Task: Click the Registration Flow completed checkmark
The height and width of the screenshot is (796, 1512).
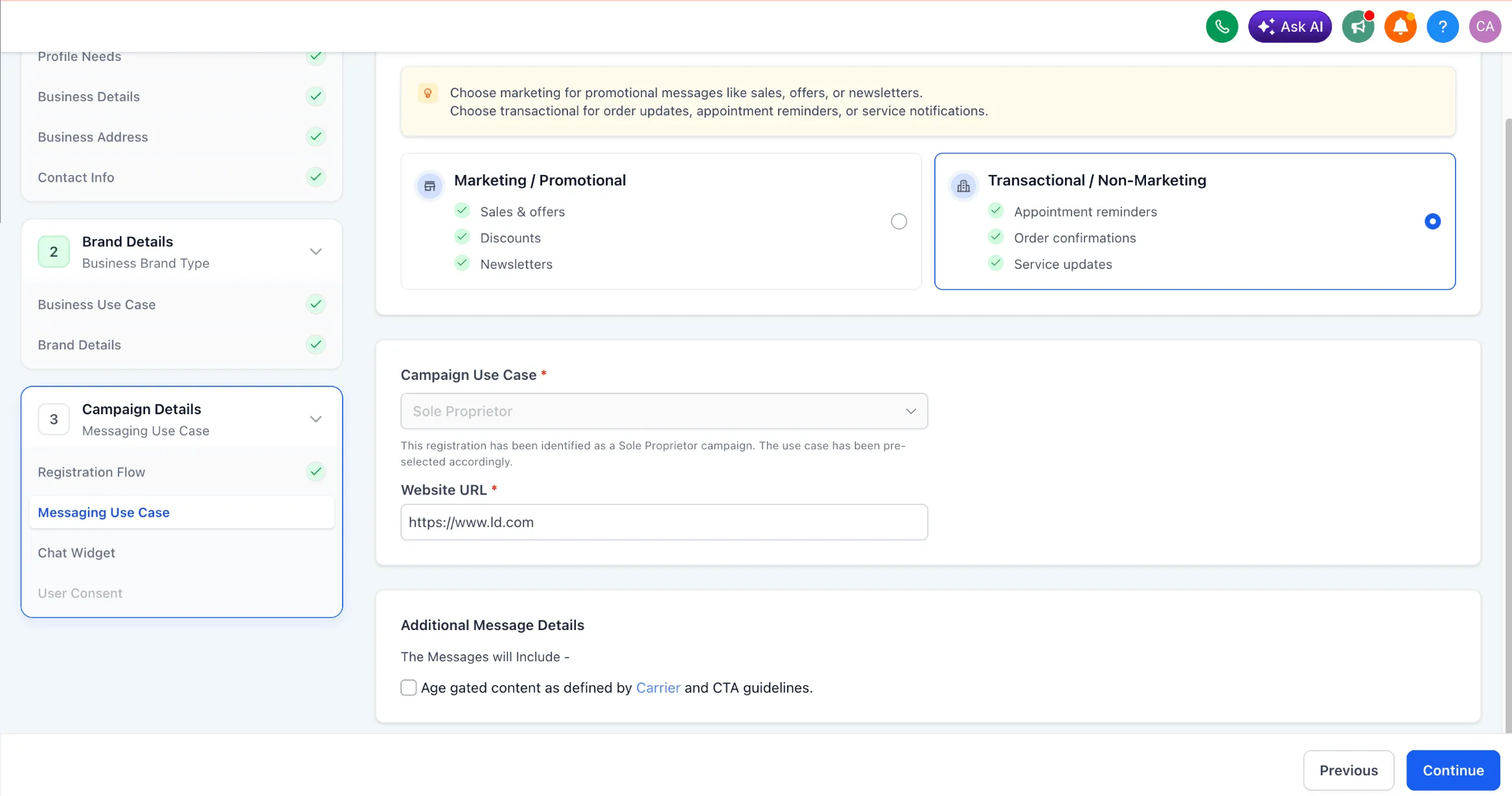Action: [x=315, y=472]
